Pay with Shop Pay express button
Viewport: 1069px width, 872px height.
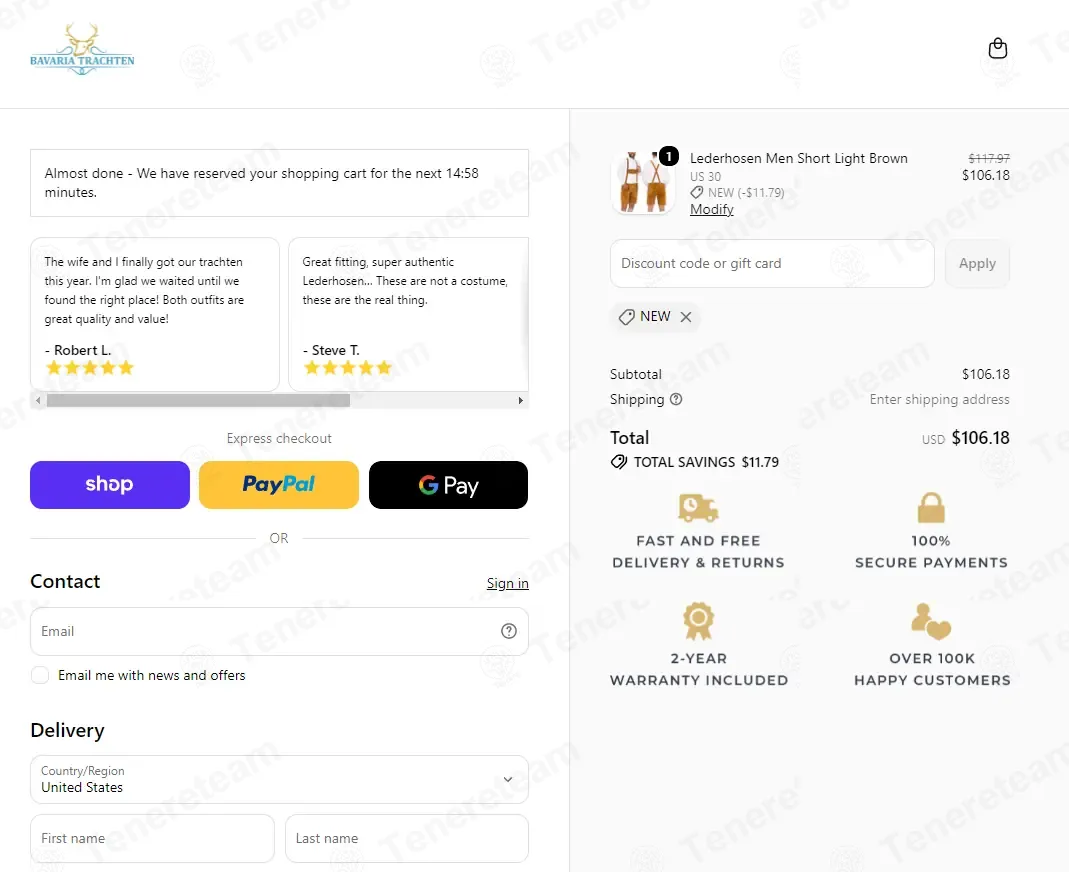click(x=110, y=485)
